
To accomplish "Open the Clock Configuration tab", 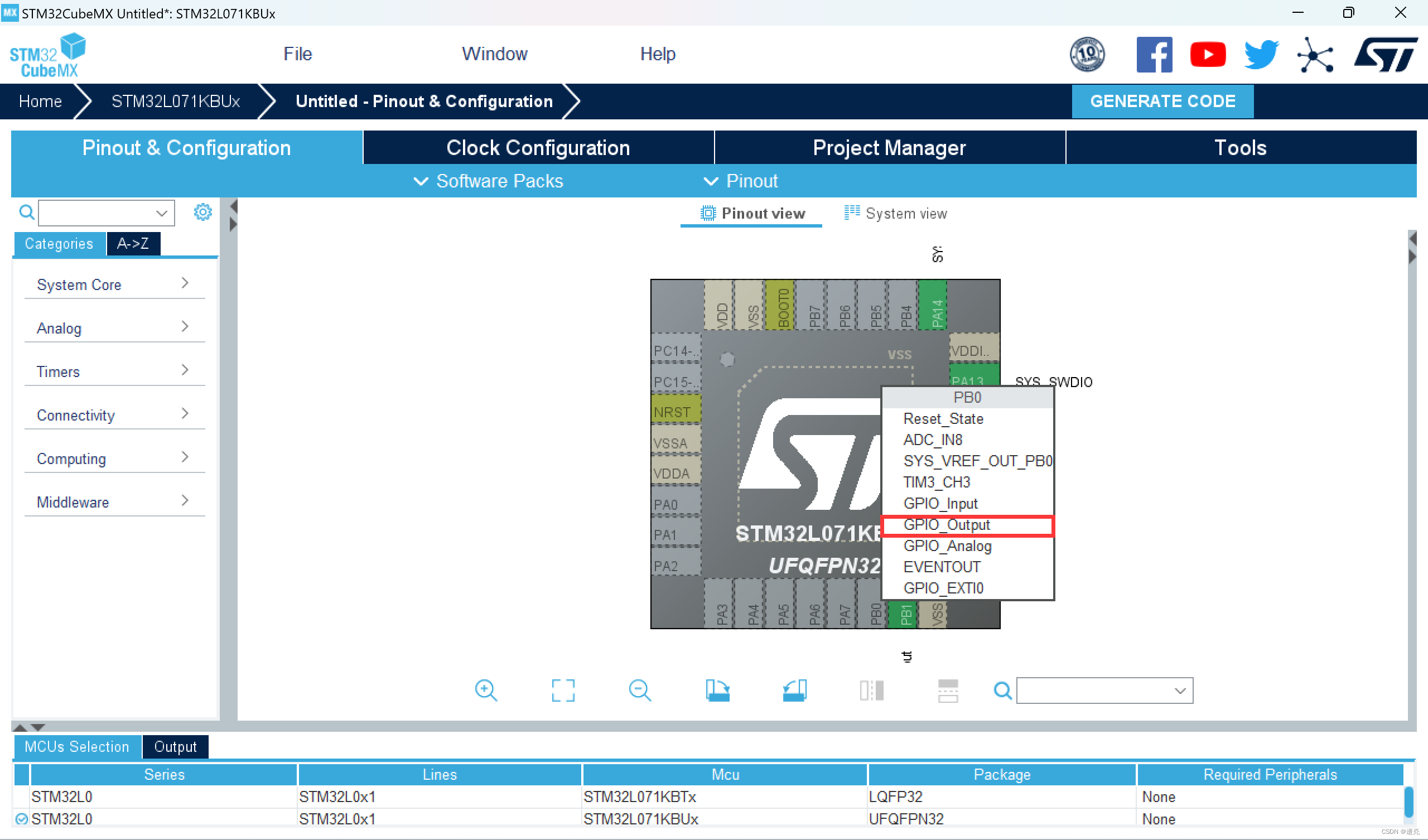I will pyautogui.click(x=538, y=147).
